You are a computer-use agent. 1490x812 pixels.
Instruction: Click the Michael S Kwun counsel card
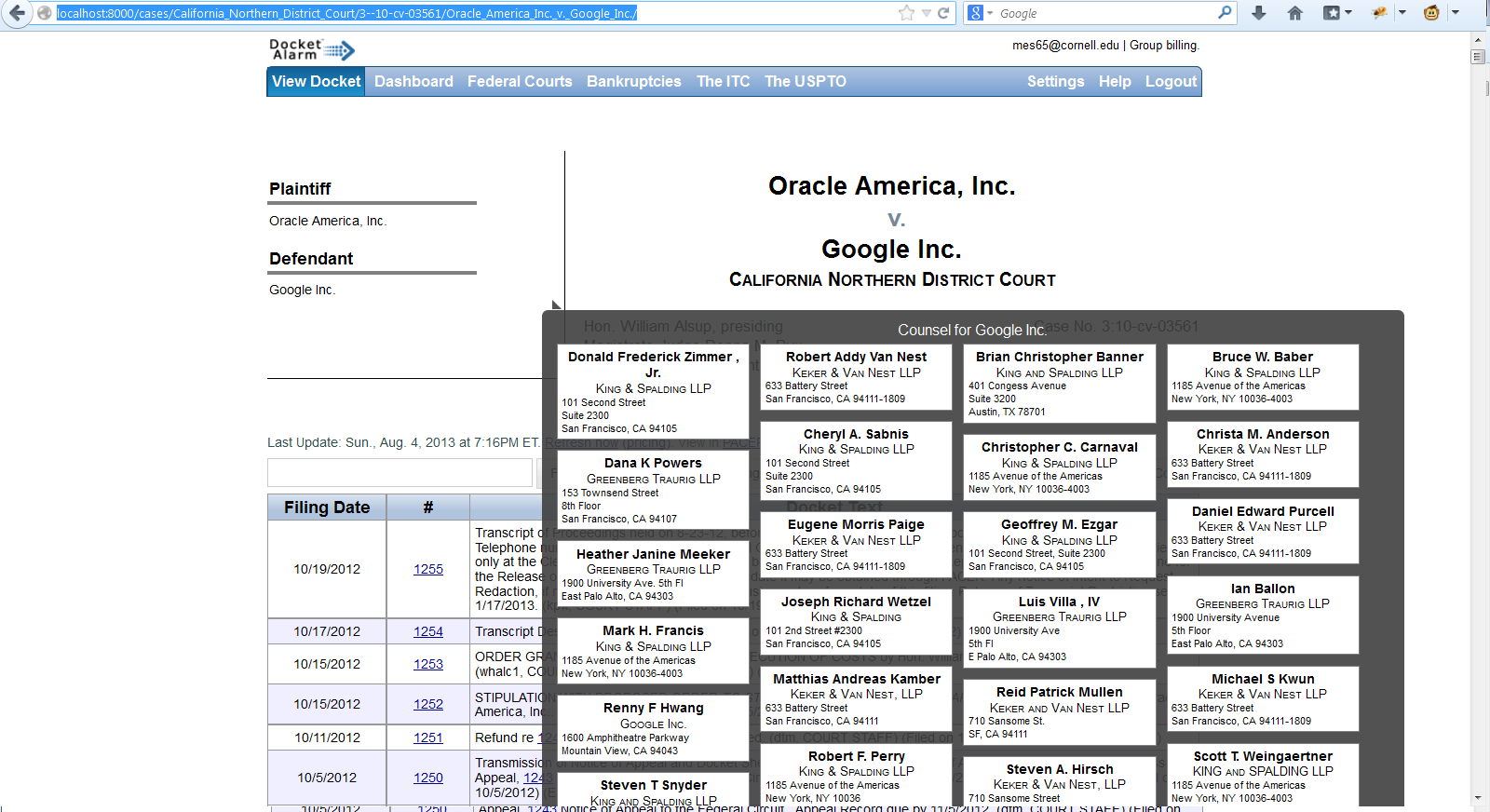coord(1263,699)
